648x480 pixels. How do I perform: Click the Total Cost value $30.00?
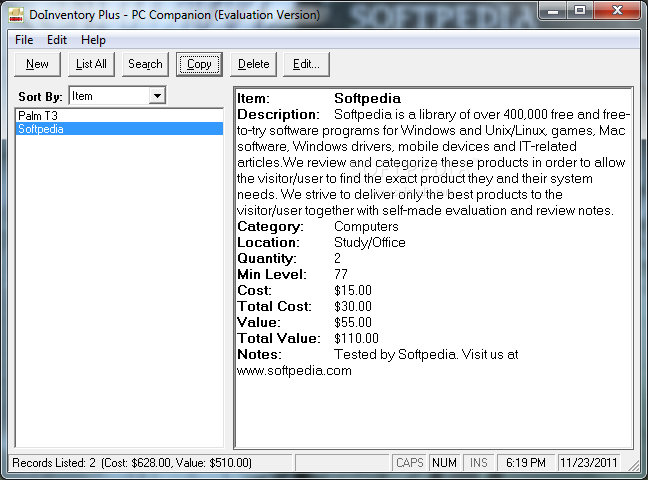353,306
